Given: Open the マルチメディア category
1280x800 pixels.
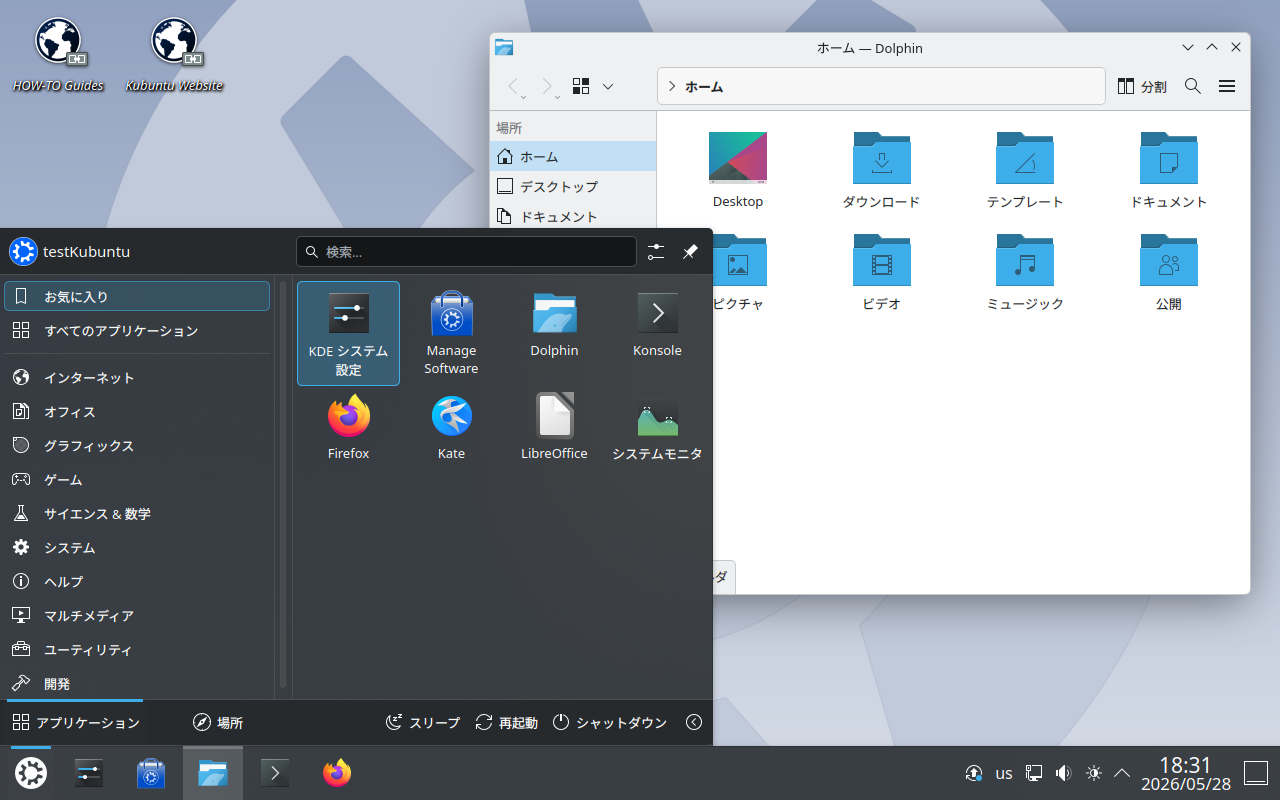Looking at the screenshot, I should (137, 615).
